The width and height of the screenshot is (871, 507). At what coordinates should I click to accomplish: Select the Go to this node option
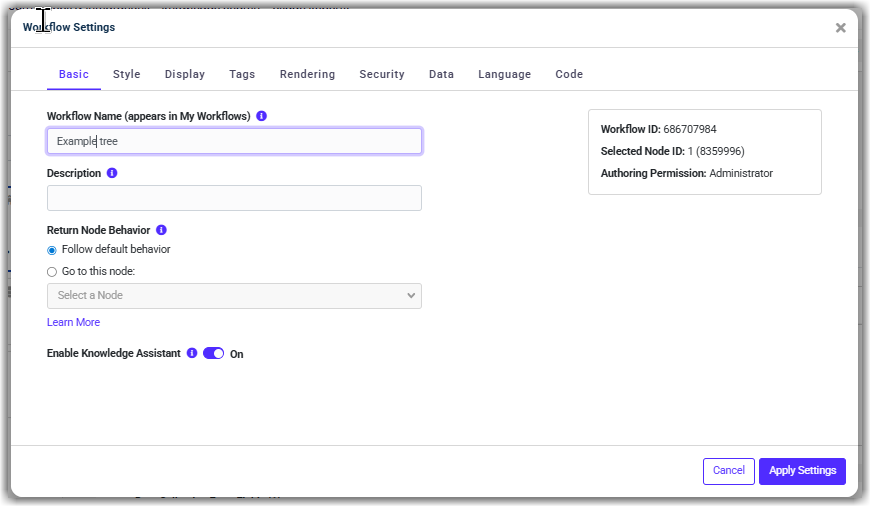[x=52, y=271]
